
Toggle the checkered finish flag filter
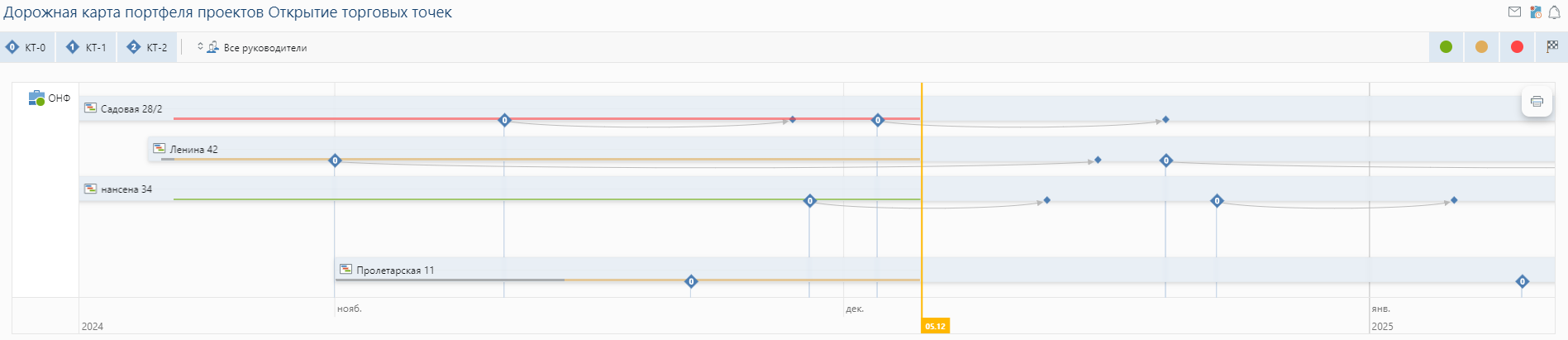click(x=1551, y=47)
